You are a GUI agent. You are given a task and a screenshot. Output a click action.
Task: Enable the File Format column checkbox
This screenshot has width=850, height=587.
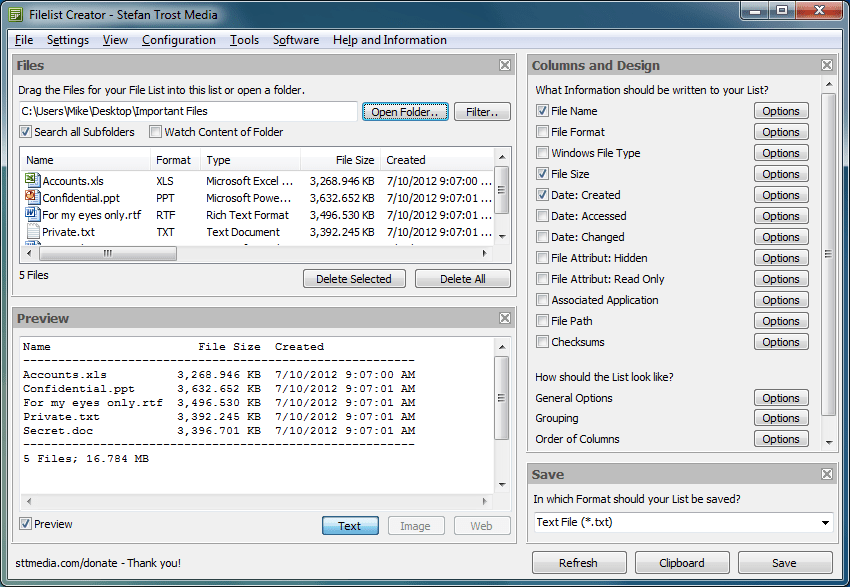point(542,132)
